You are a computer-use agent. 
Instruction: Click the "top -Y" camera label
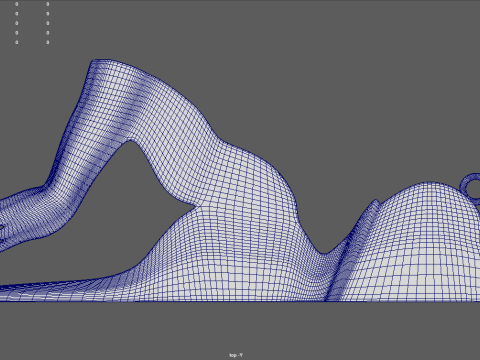pos(236,355)
